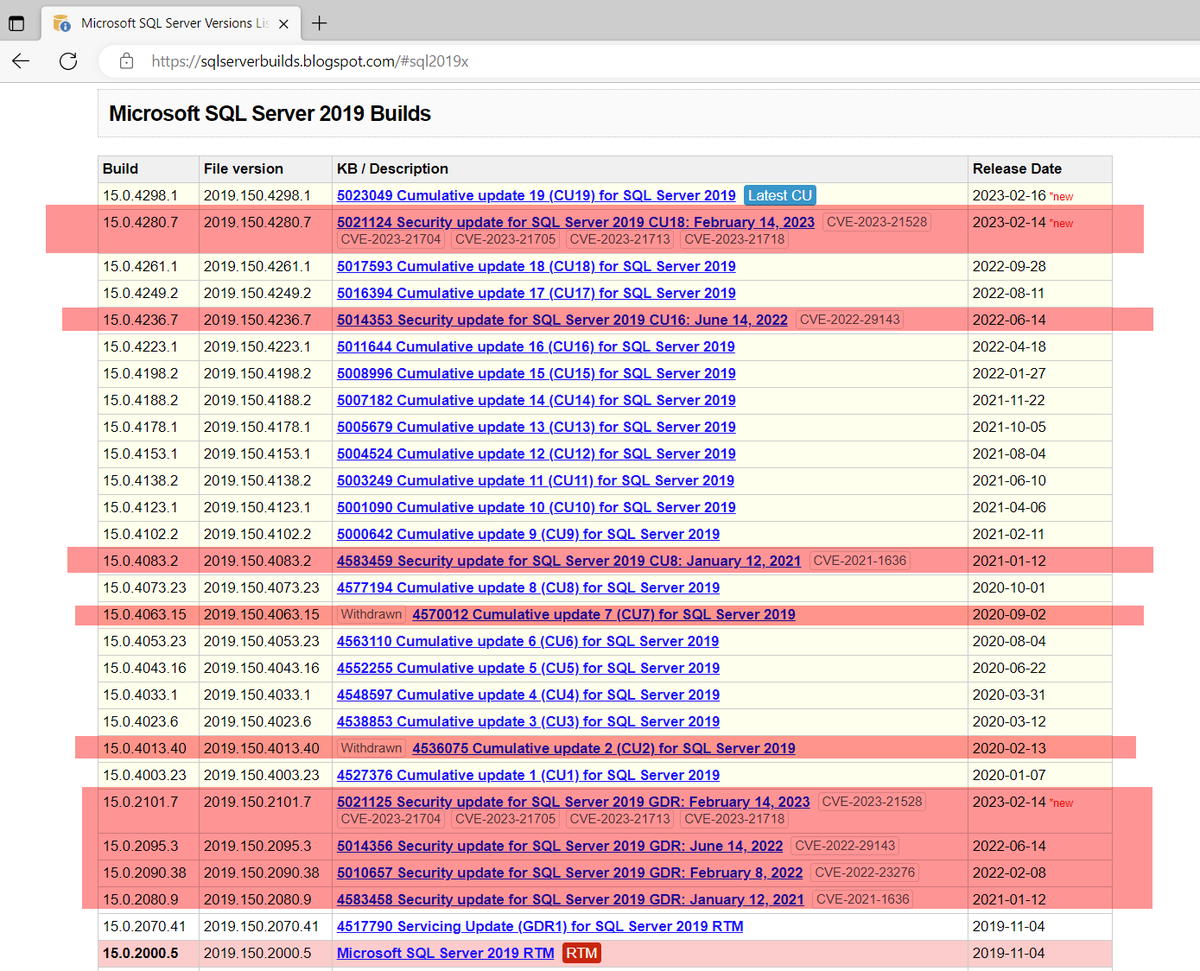Click CVE-2021-1636 tag in CU8 row
This screenshot has height=971, width=1200.
click(860, 561)
